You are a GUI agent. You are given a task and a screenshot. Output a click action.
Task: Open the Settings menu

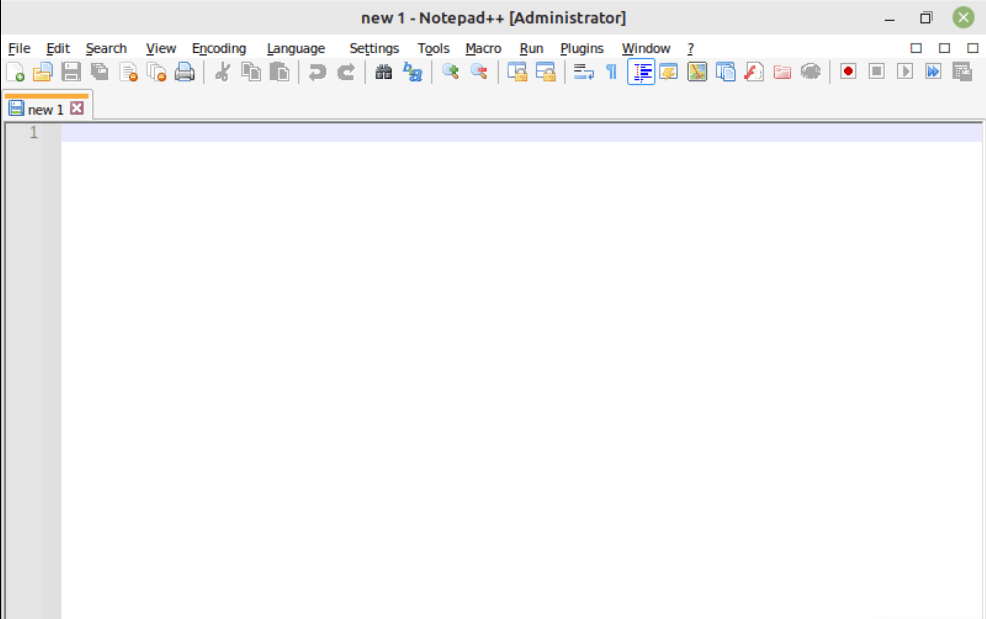click(374, 48)
